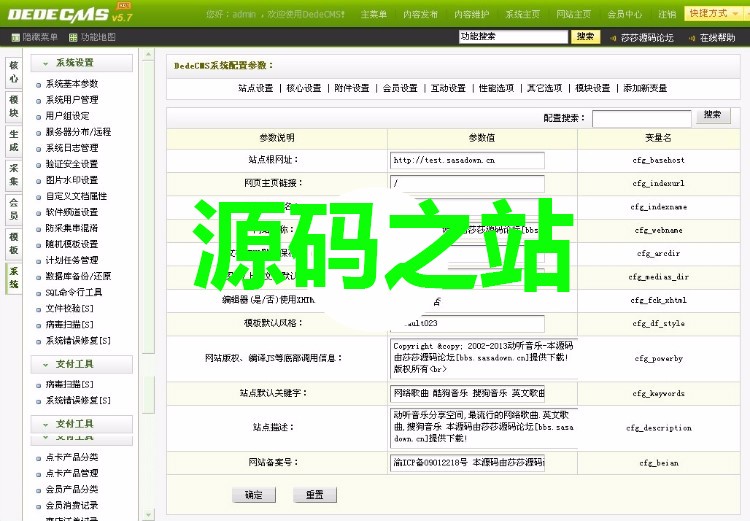Screen dimensions: 750x521
Task: Open the 快捷方式 dropdown
Action: (714, 13)
